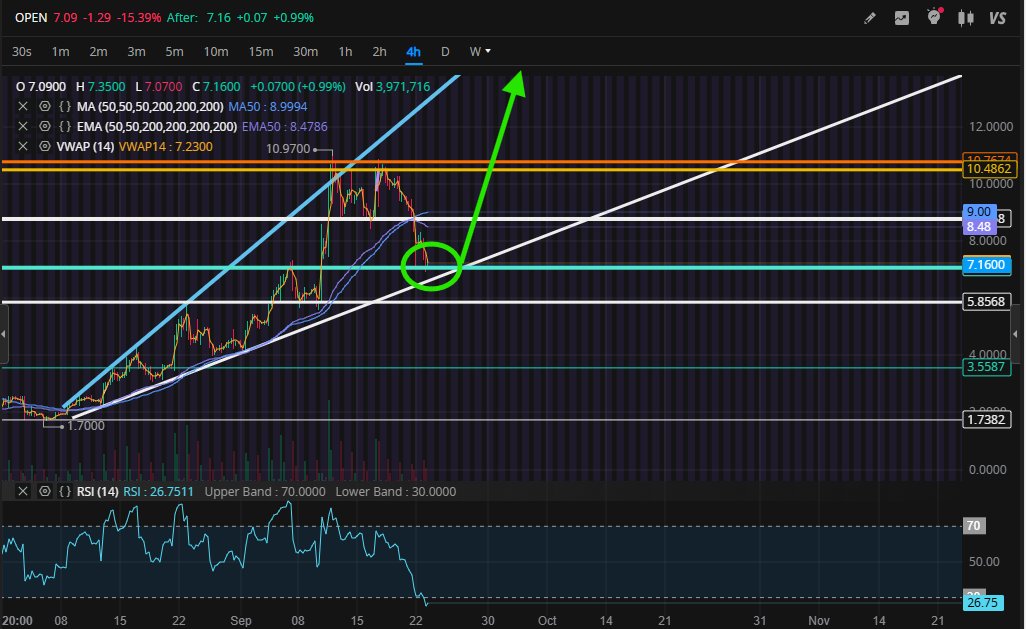Image resolution: width=1026 pixels, height=629 pixels.
Task: Click the 10.9700 high price marker
Action: (288, 149)
